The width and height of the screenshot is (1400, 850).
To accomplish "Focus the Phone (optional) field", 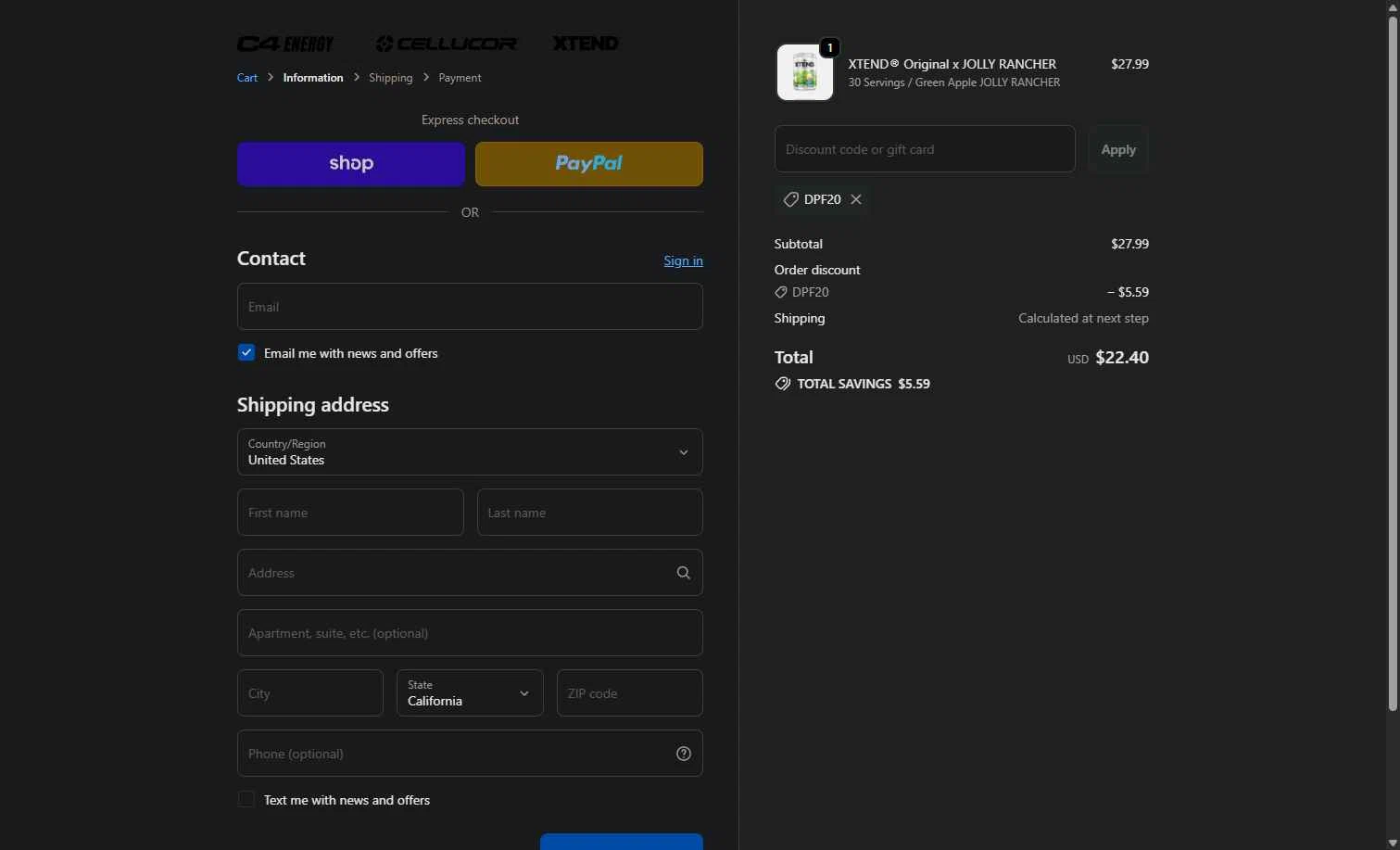I will (x=470, y=754).
